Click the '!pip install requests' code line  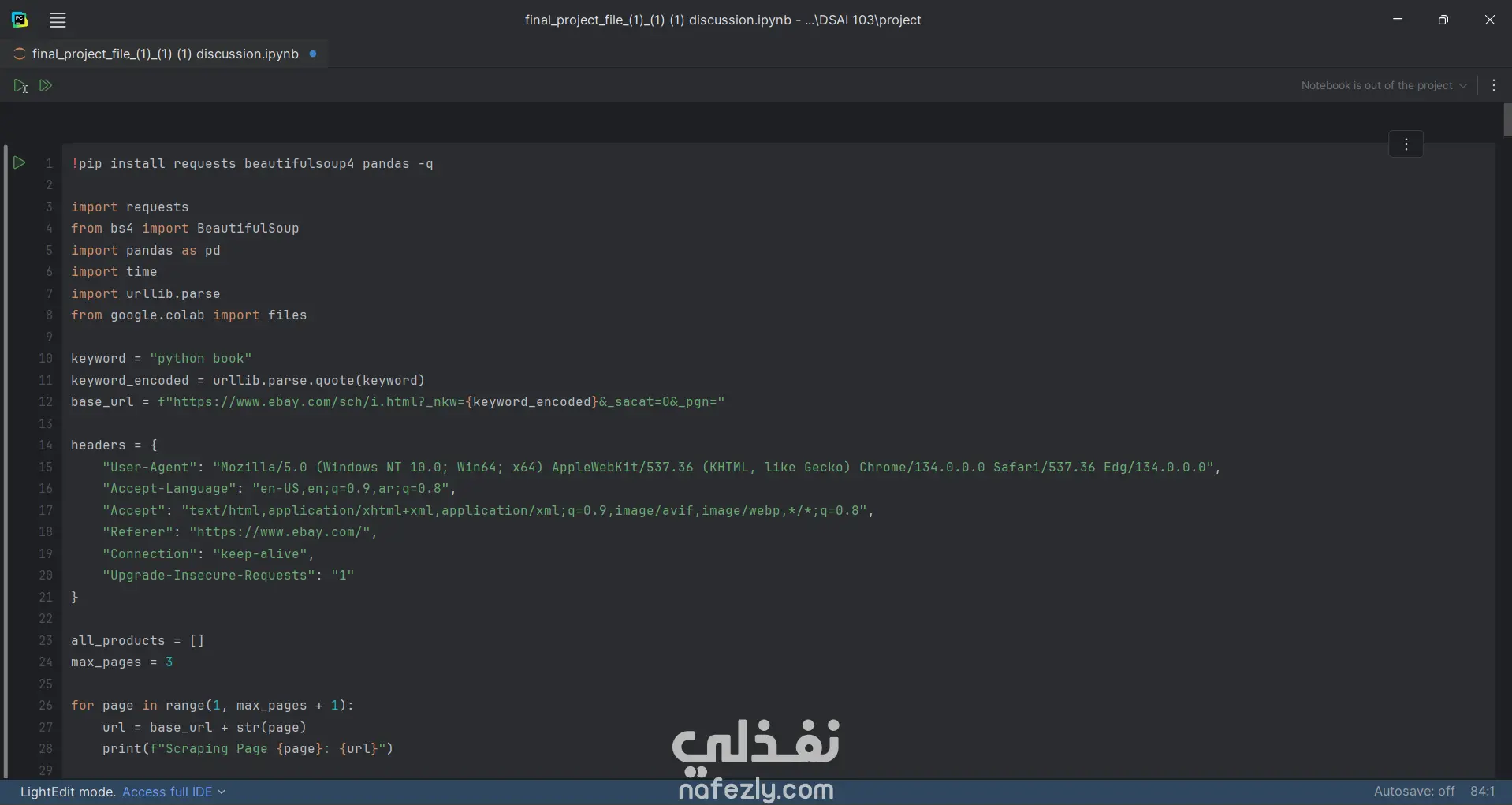pos(252,164)
